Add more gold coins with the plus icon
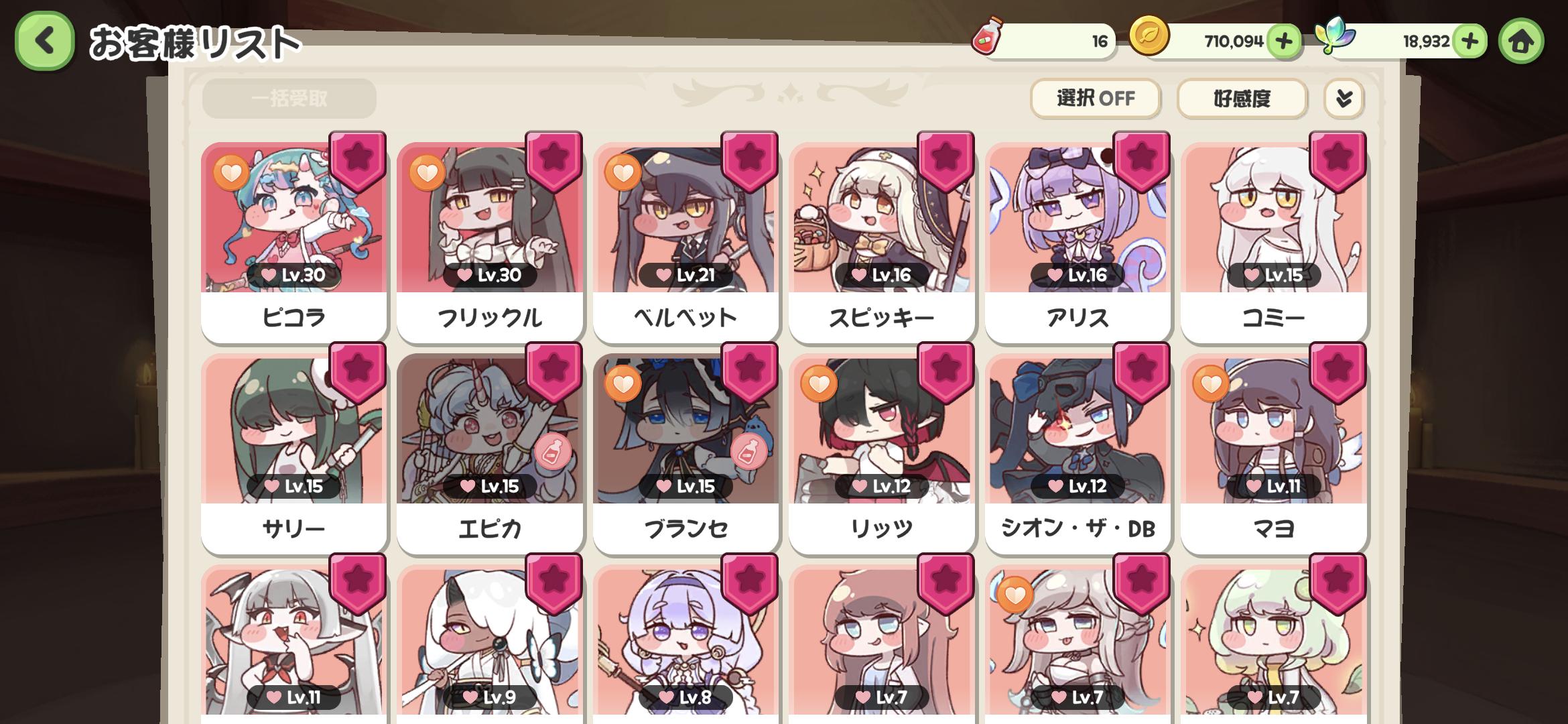The width and height of the screenshot is (1568, 724). tap(1283, 42)
